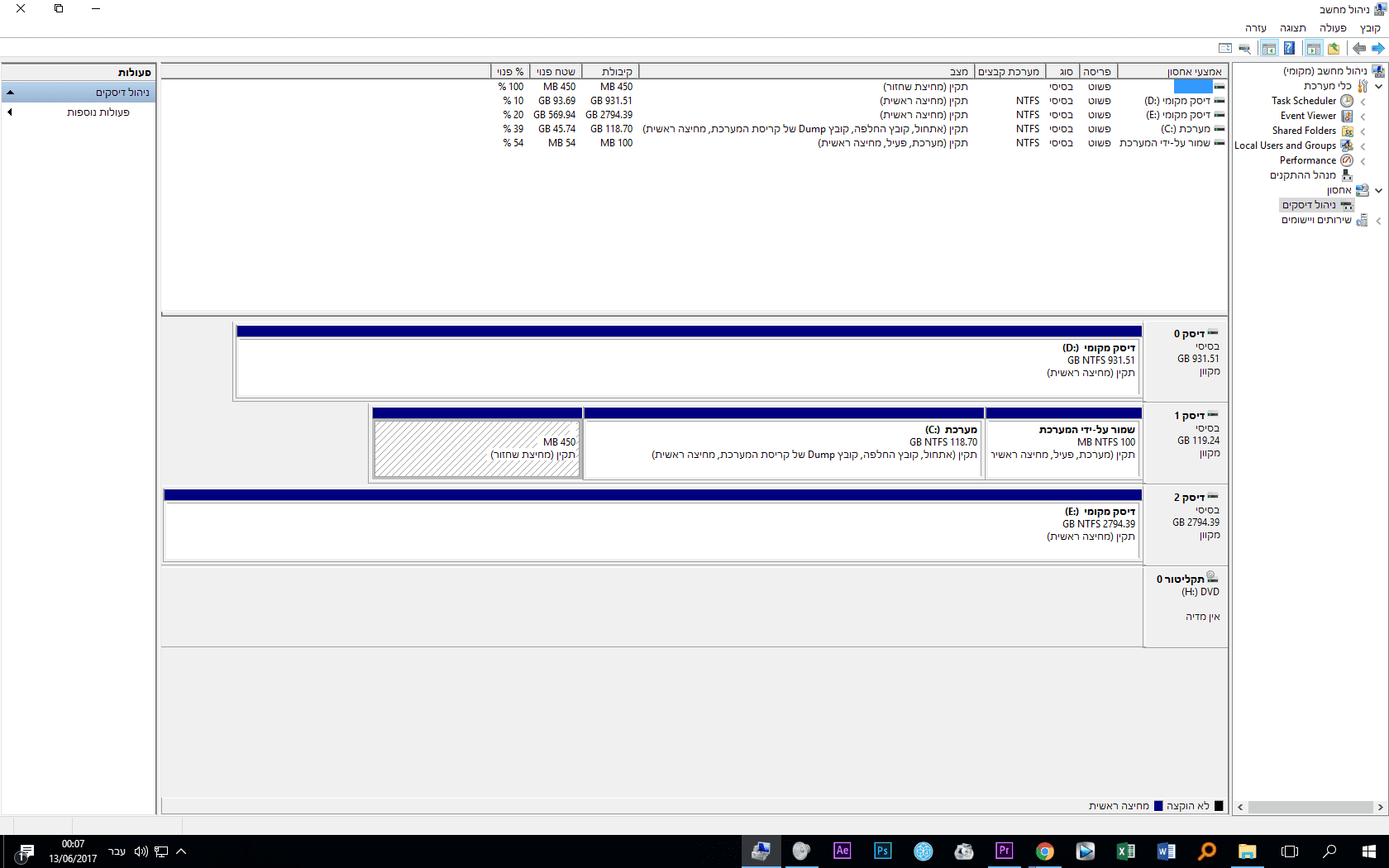
Task: Open Help using the blue question-mark icon
Action: pyautogui.click(x=1289, y=48)
